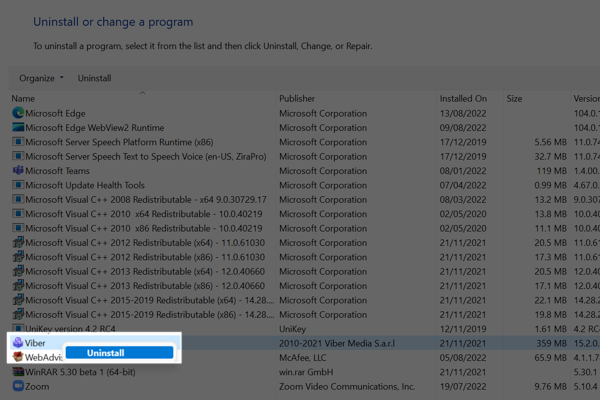The image size is (600, 400).
Task: Click the WinRAR icon
Action: (18, 372)
